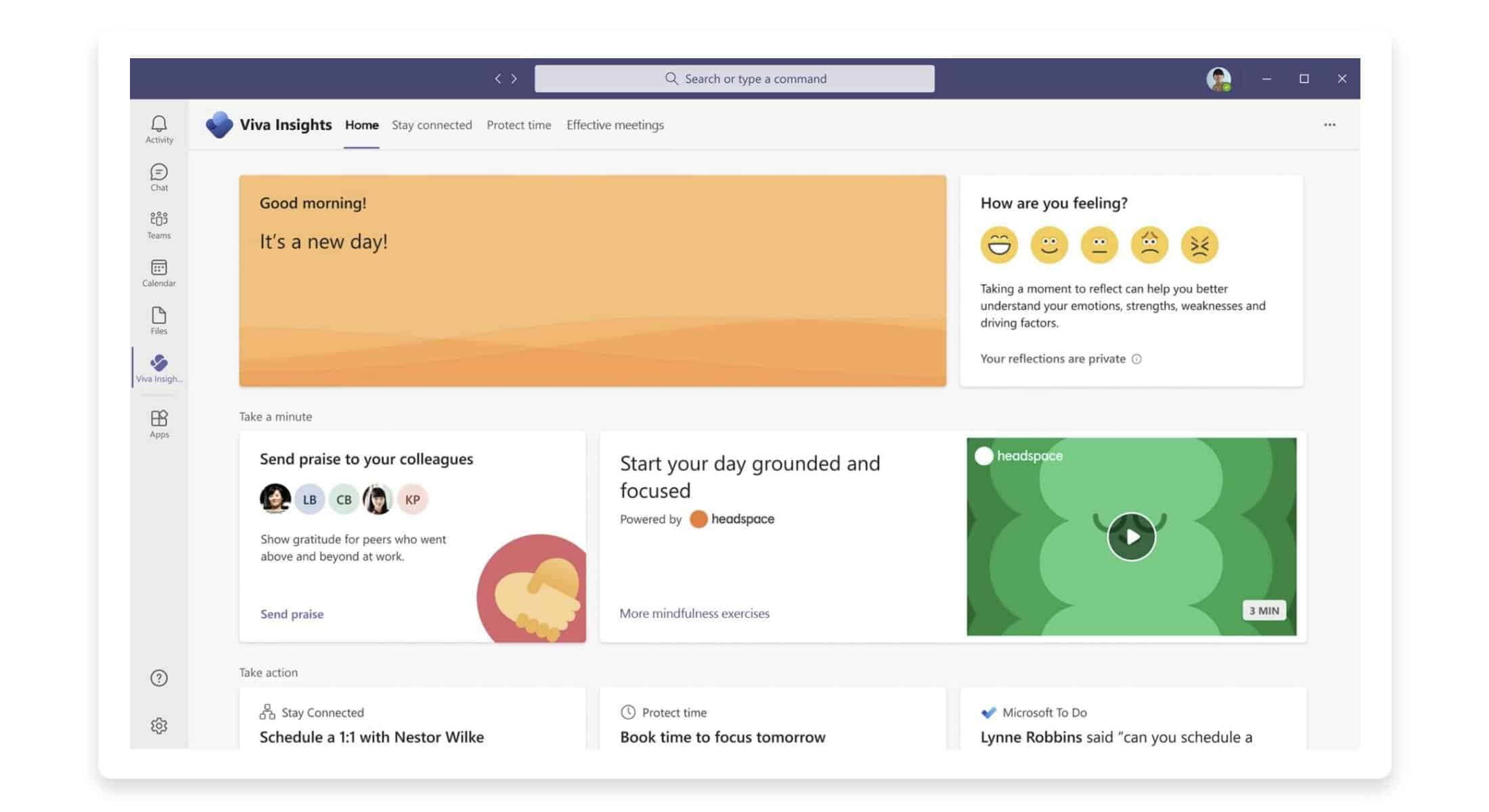This screenshot has height=812, width=1489.
Task: Open the Teams icon in sidebar
Action: pyautogui.click(x=159, y=225)
